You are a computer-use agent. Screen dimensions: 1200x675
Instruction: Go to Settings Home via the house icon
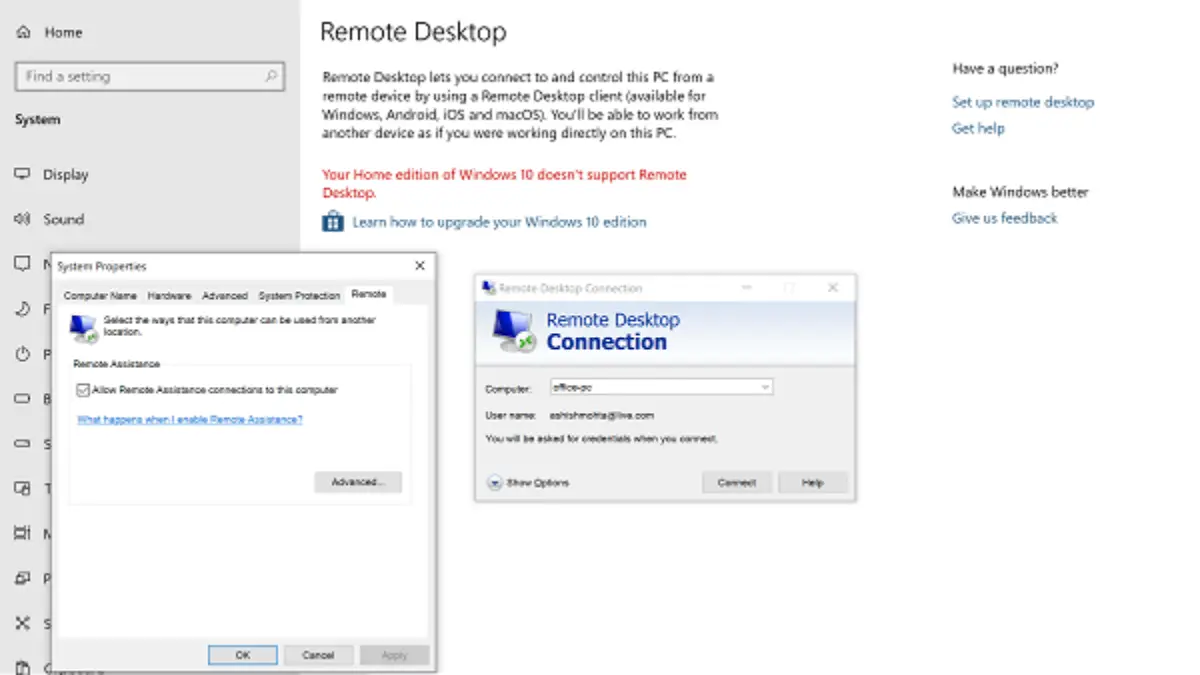(x=23, y=32)
